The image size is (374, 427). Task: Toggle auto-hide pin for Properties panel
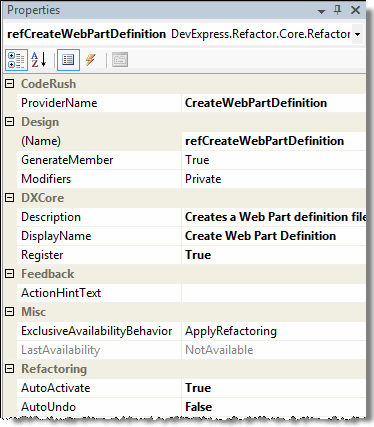pos(338,10)
